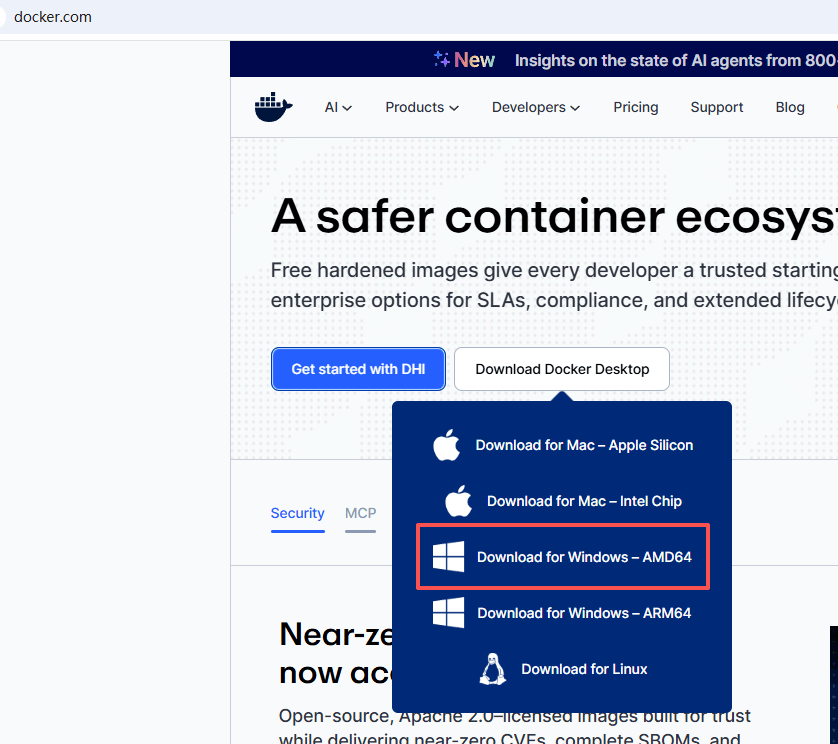Toggle the Download Docker Desktop button
The width and height of the screenshot is (838, 744).
[562, 369]
